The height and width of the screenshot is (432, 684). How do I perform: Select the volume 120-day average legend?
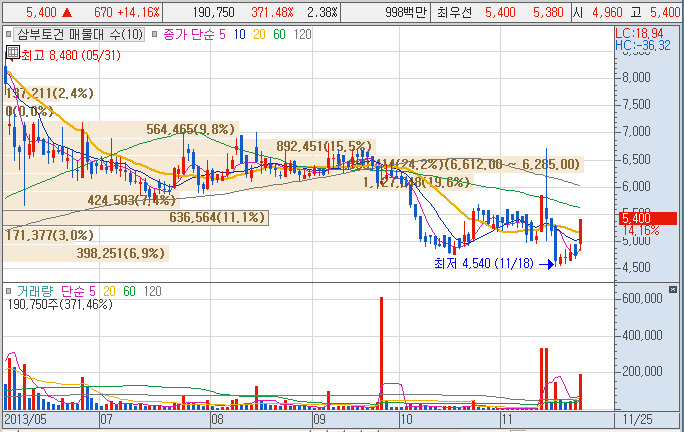coord(153,291)
